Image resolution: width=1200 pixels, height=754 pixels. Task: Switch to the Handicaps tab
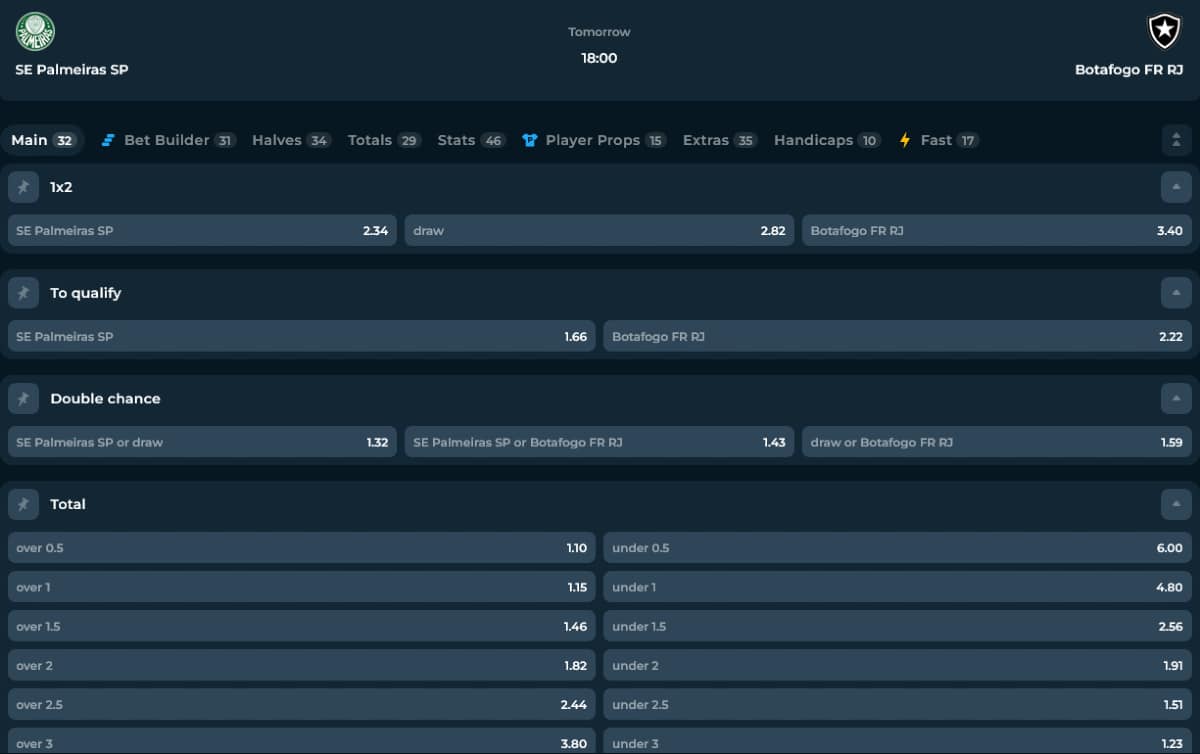point(827,140)
